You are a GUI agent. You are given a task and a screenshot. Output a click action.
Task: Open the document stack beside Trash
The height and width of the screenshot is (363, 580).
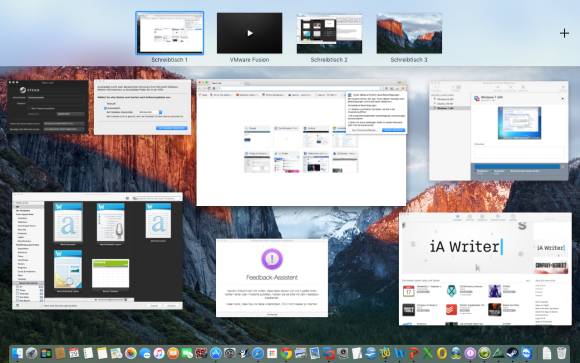(x=547, y=353)
